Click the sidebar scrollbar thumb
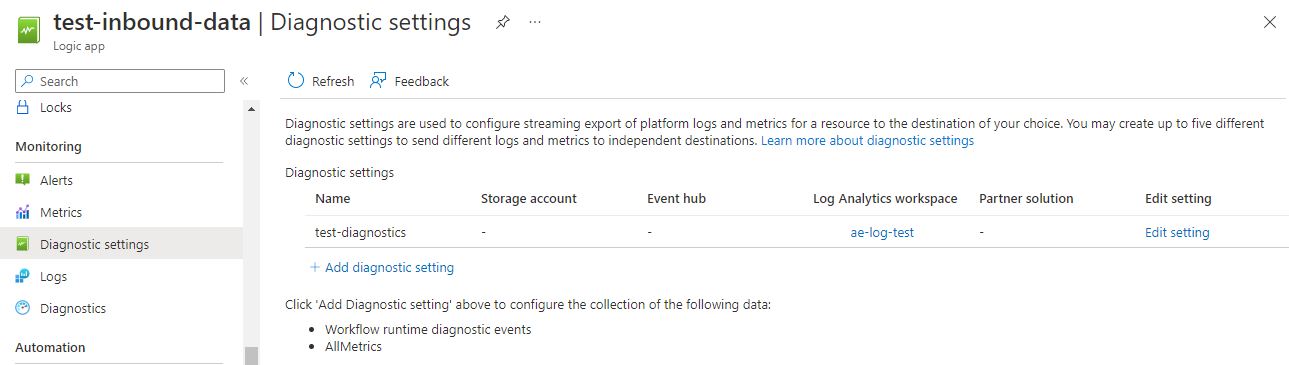 pyautogui.click(x=252, y=355)
